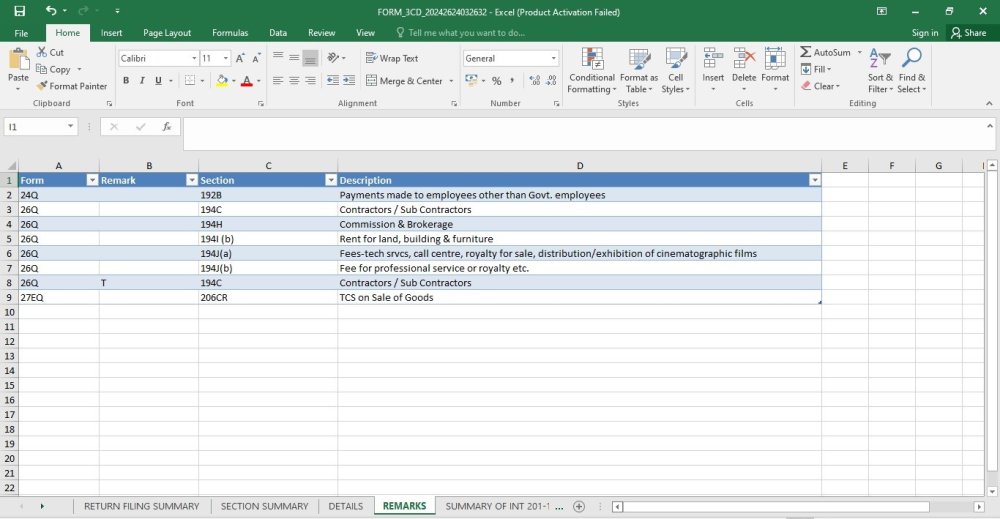
Task: Apply the fill color bucket
Action: tap(222, 80)
